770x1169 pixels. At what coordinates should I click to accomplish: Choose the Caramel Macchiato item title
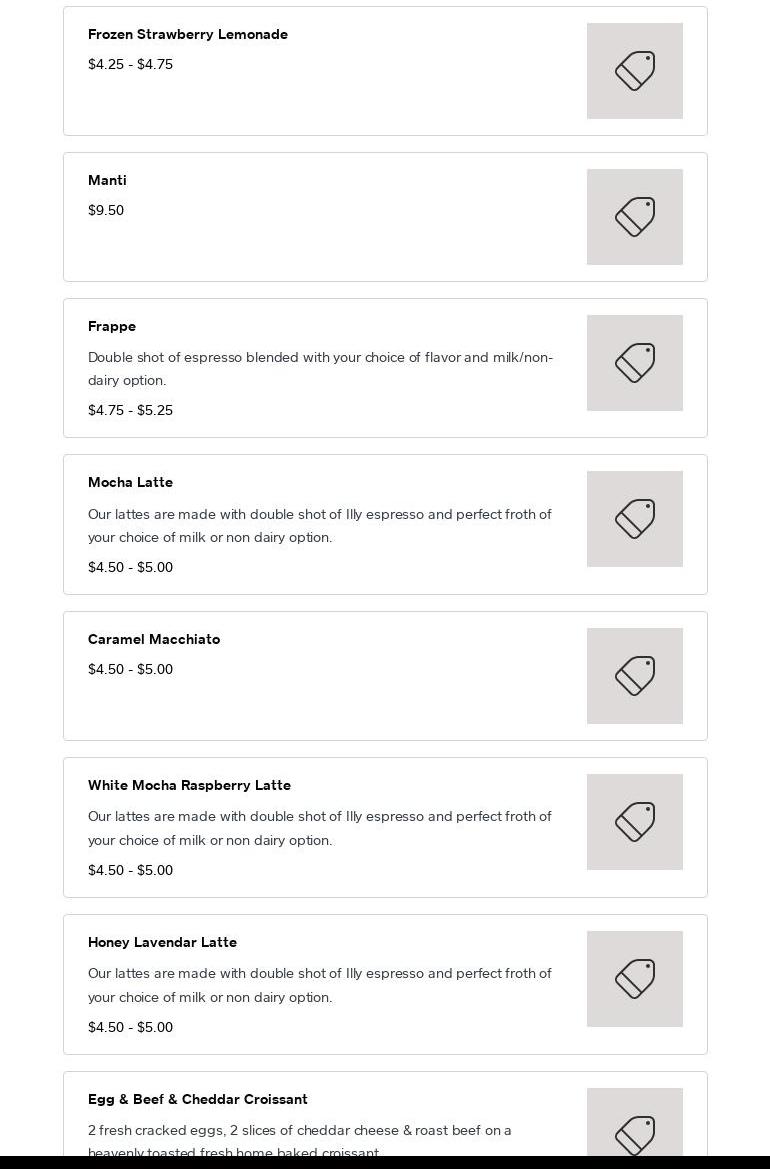pos(154,639)
